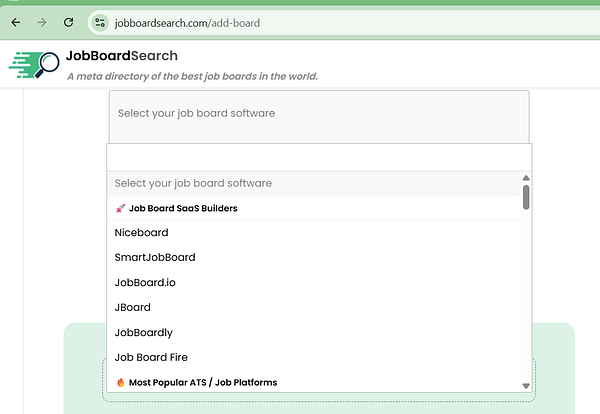Image resolution: width=600 pixels, height=414 pixels.
Task: Click the JobBoardSearch magnifier logo
Action: [34, 64]
